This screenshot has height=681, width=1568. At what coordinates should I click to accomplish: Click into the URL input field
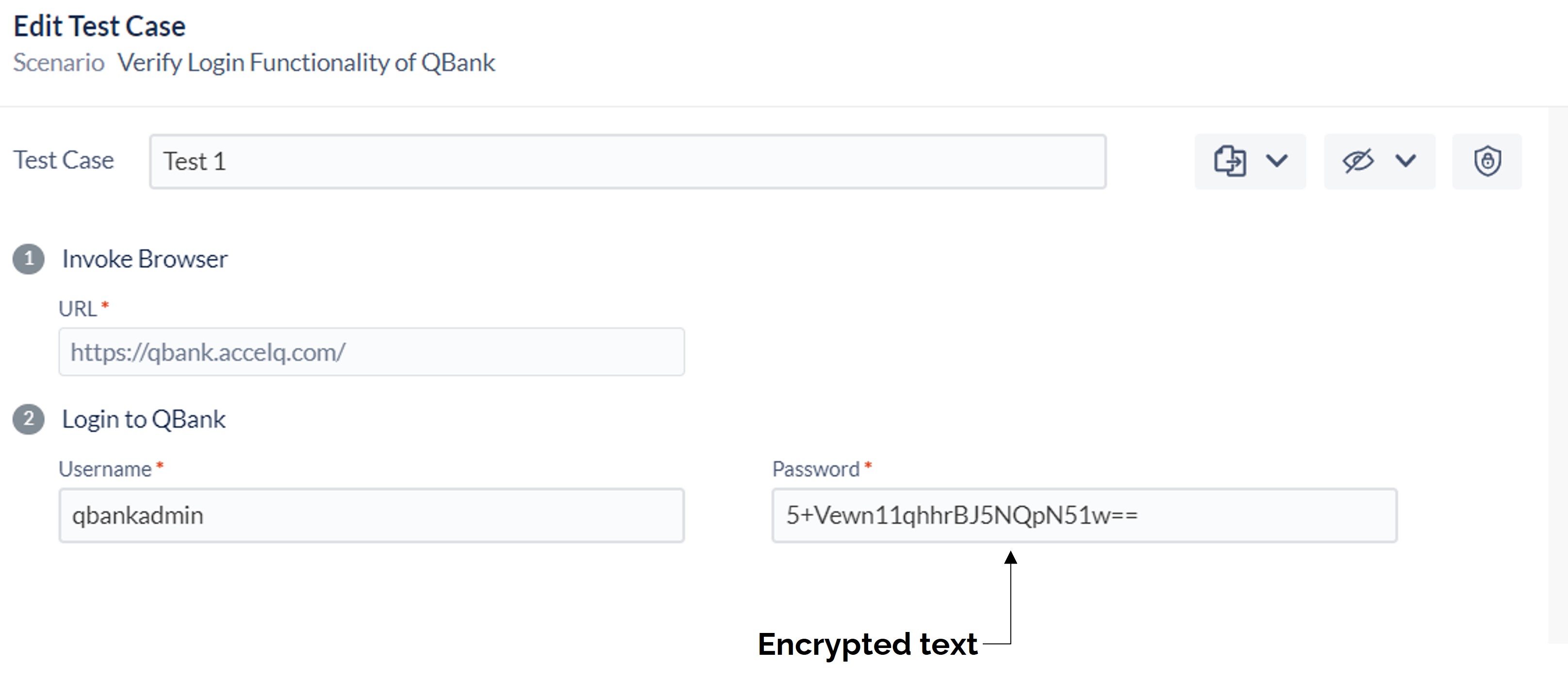pos(371,352)
